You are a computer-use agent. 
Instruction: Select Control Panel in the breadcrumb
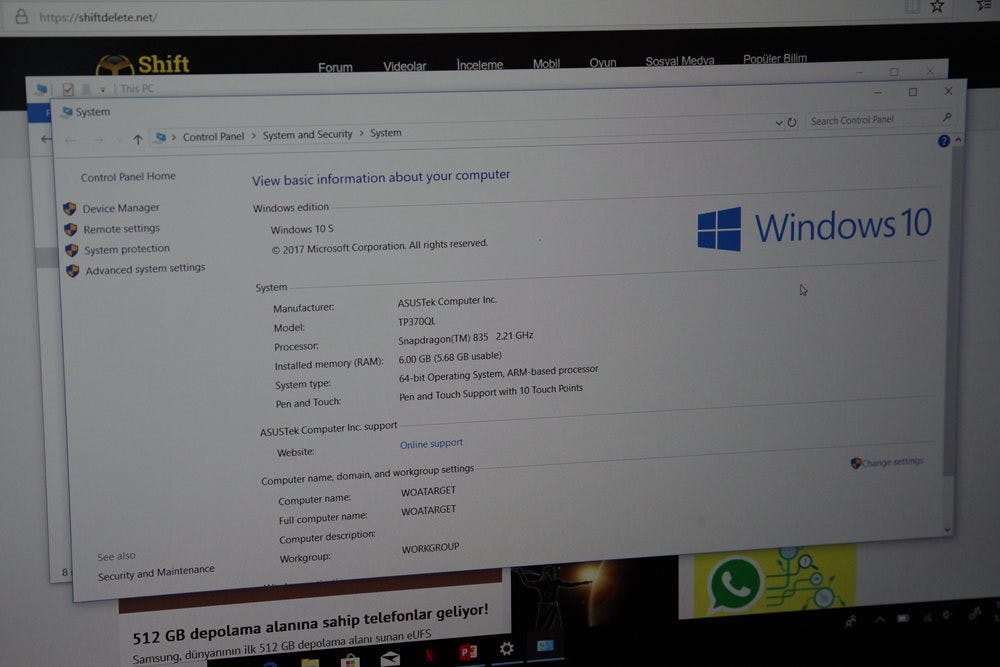coord(213,136)
